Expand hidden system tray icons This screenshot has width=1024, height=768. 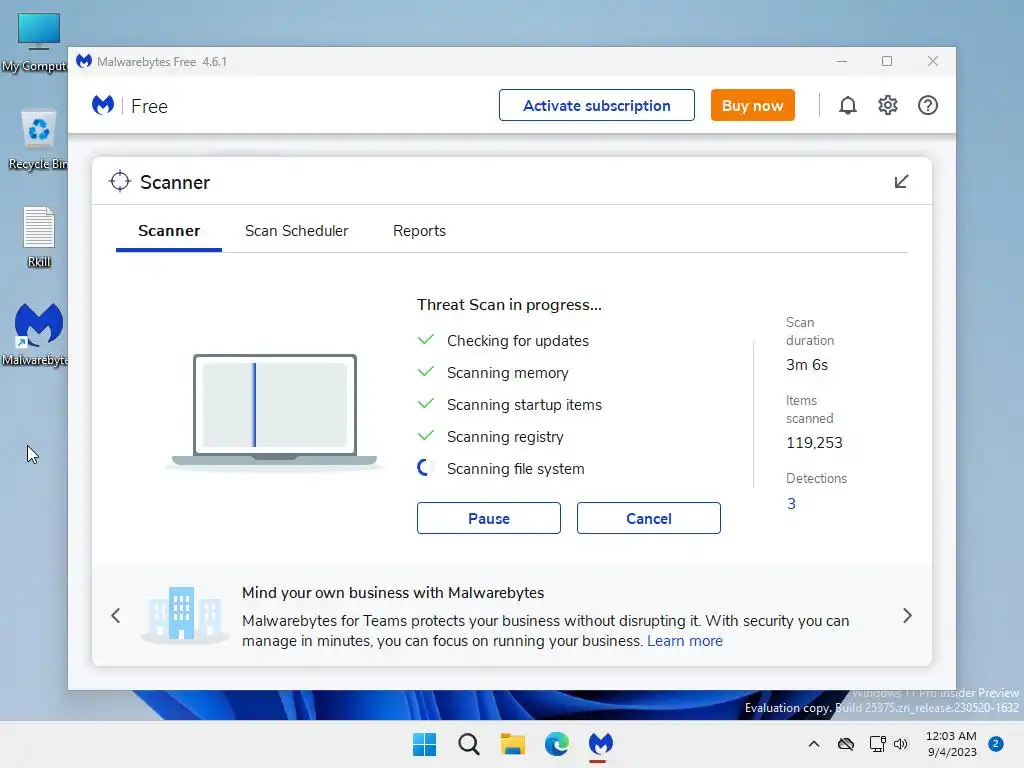coord(814,744)
